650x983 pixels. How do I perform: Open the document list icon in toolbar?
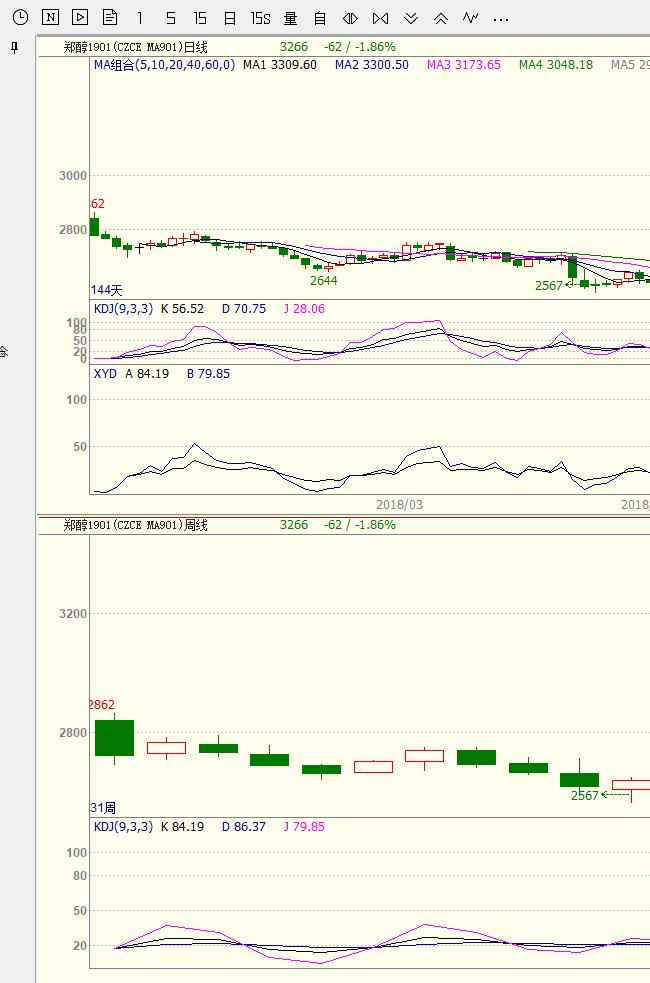pyautogui.click(x=110, y=18)
